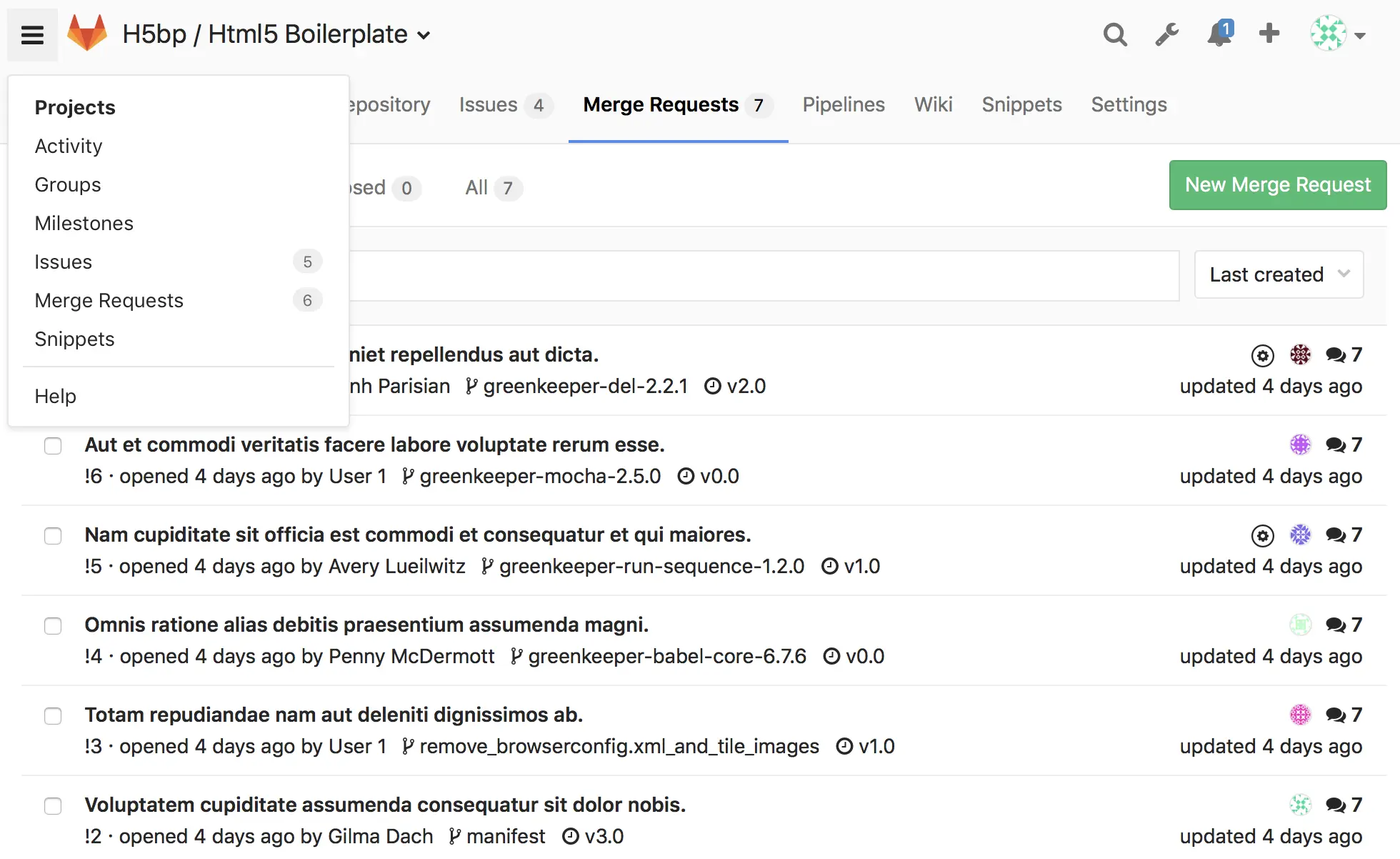Click the plus new item icon
Viewport: 1400px width, 859px height.
point(1269,34)
